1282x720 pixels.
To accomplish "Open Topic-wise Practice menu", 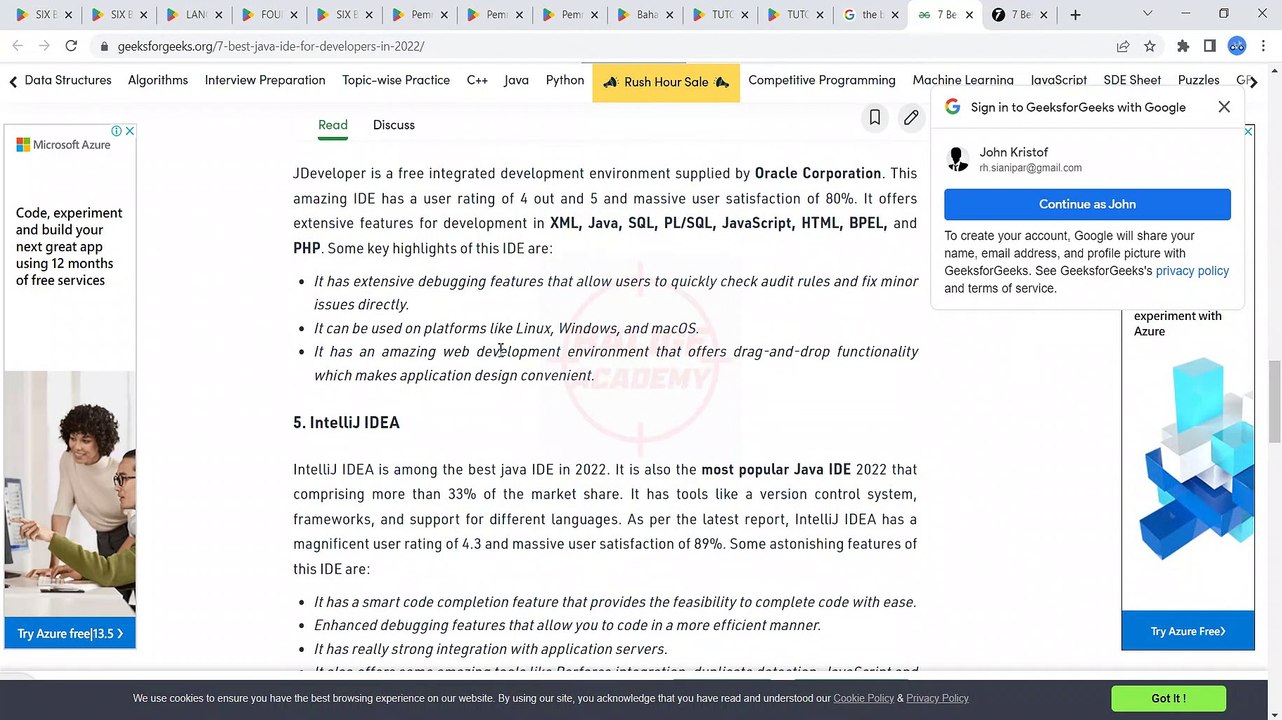I will tap(396, 80).
